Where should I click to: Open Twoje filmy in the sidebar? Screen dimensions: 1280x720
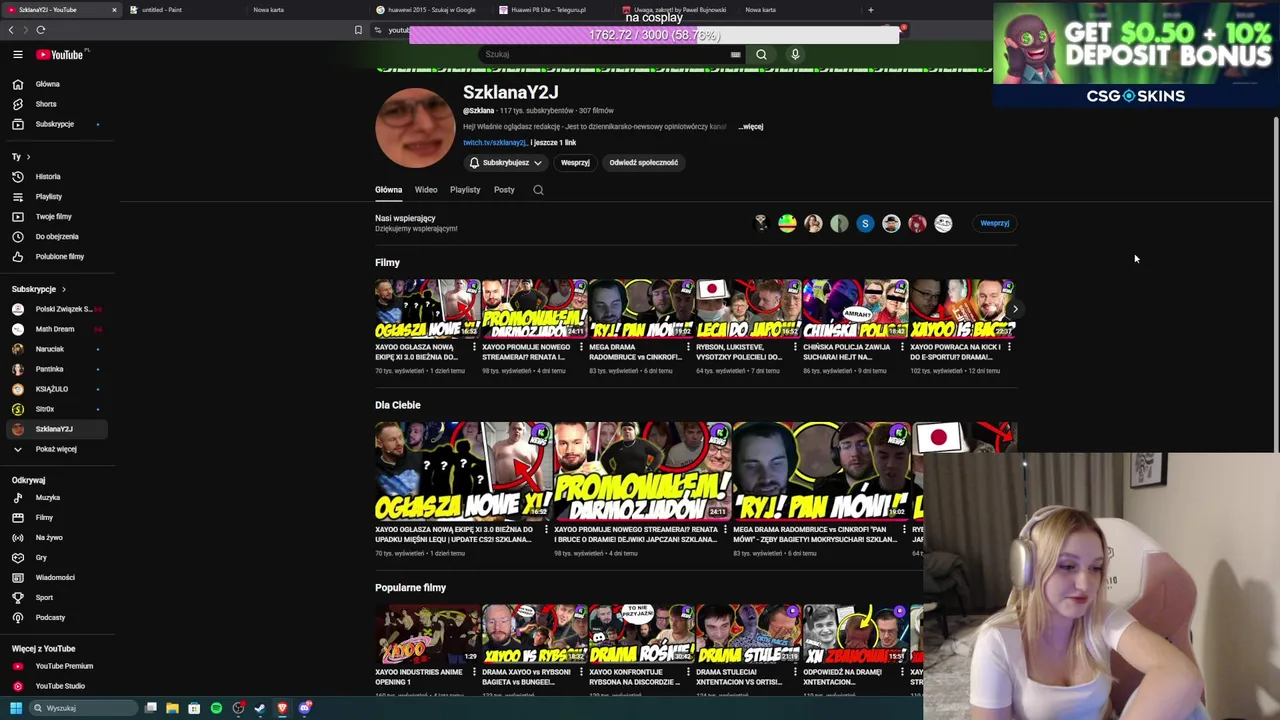point(54,216)
